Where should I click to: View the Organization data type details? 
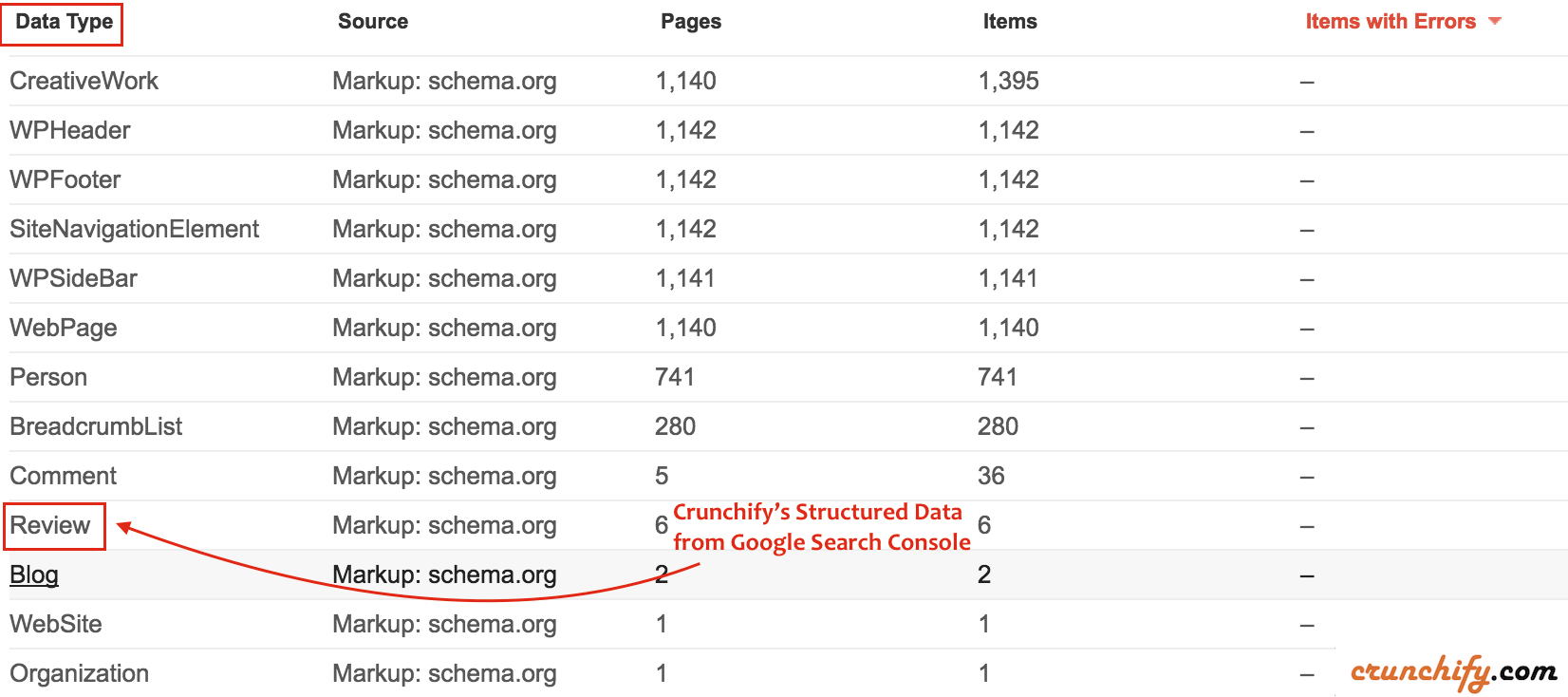(79, 673)
